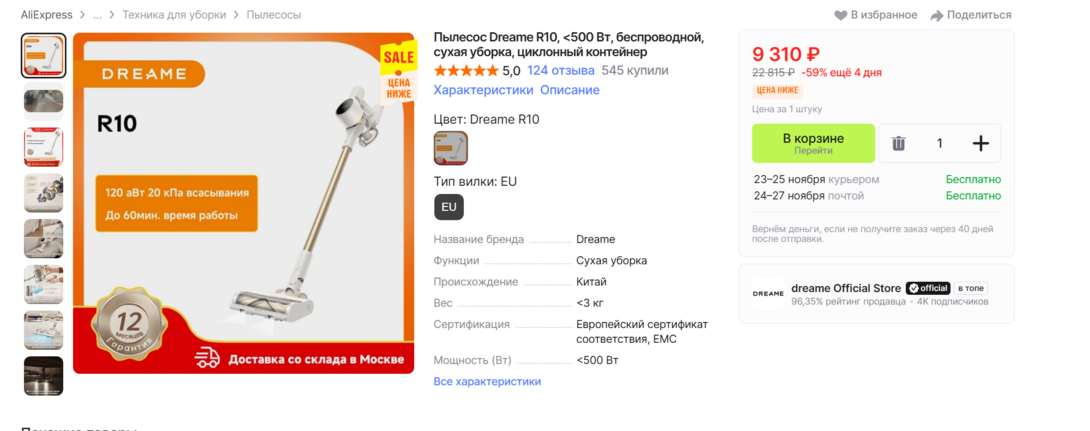Remove item with the trash bin icon
1090x431 pixels.
pyautogui.click(x=899, y=143)
